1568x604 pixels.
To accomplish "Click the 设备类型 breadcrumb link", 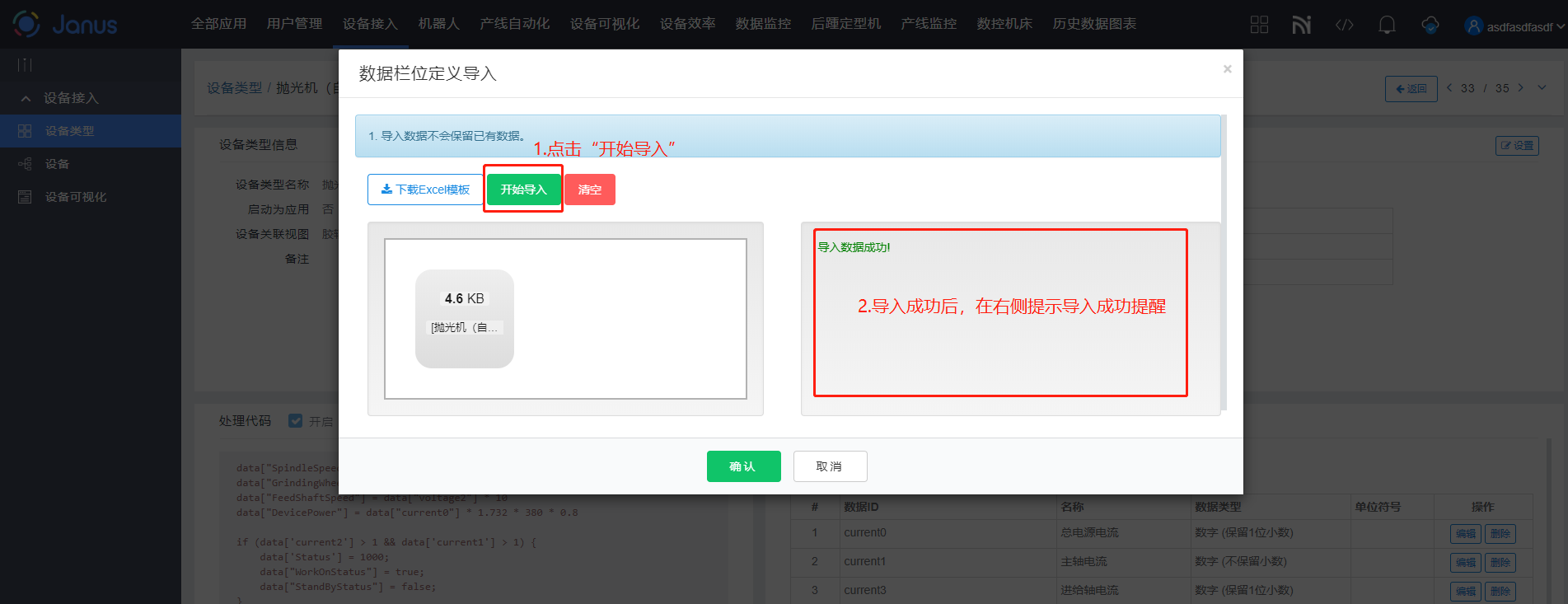I will pos(234,87).
